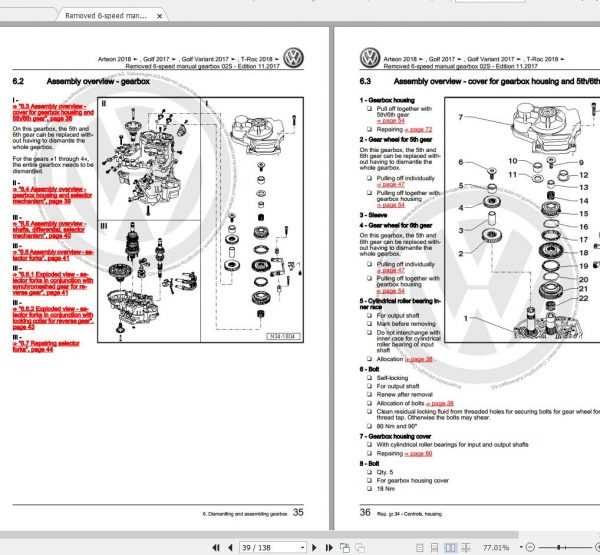
Task: Follow 'page 72' link next to Repairing
Action: point(418,129)
